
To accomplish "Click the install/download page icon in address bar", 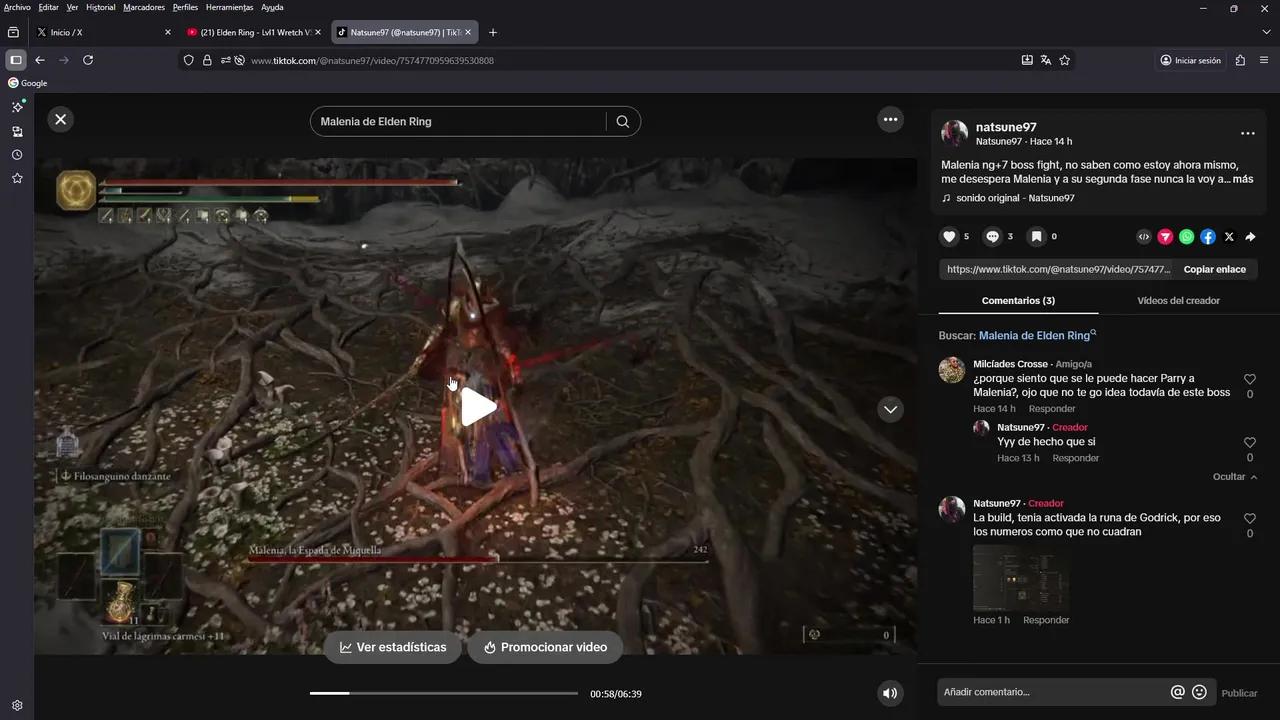I will click(x=1027, y=60).
